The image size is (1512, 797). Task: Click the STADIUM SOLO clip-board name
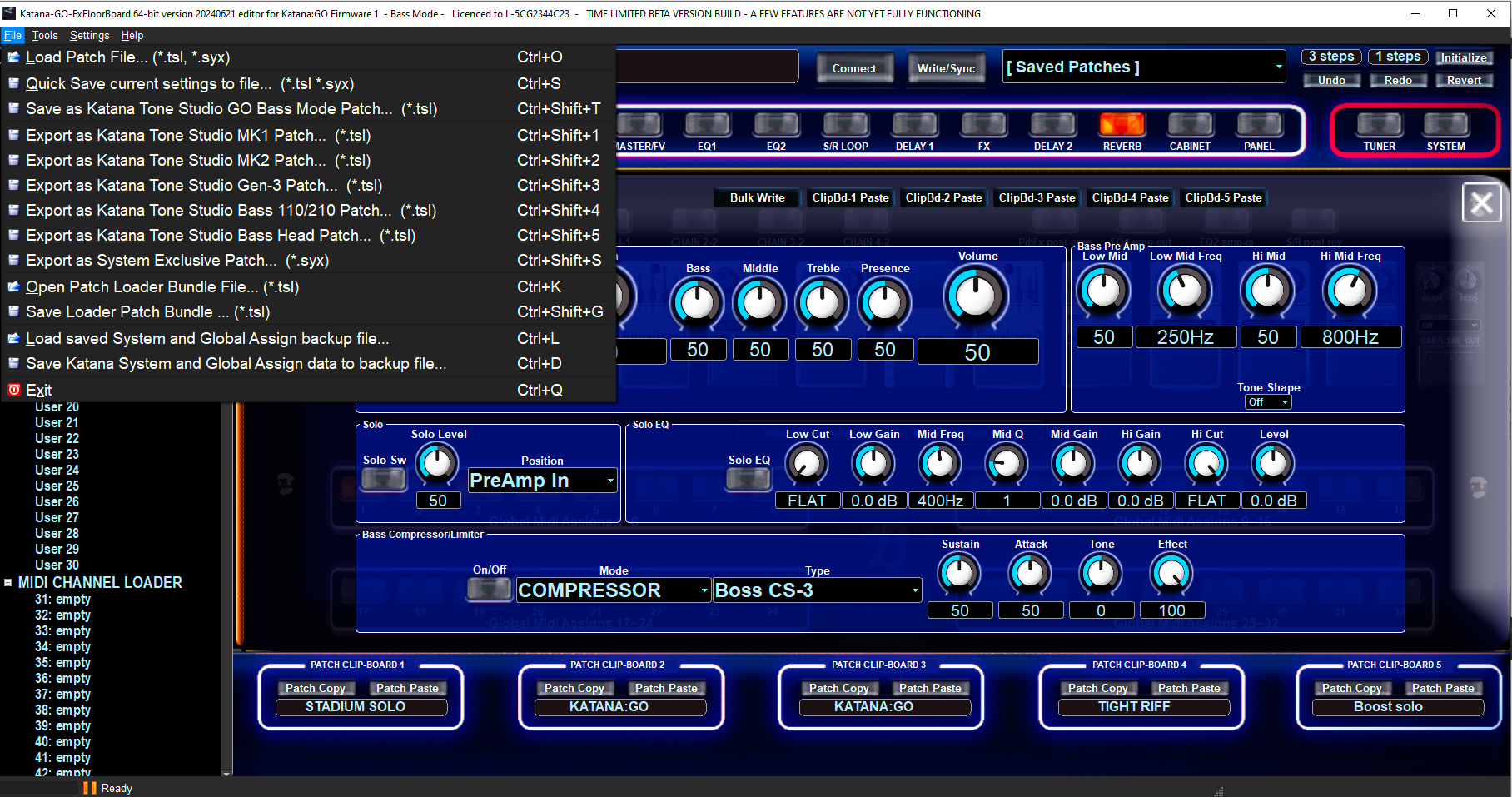[361, 706]
